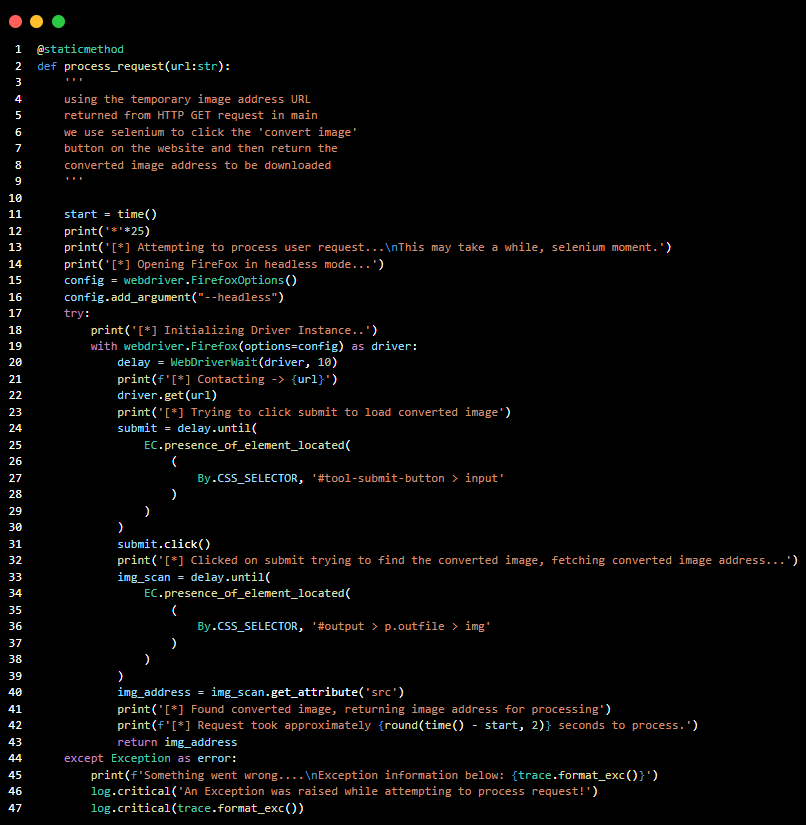This screenshot has height=825, width=806.
Task: Click the 'try:' keyword
Action: click(77, 314)
